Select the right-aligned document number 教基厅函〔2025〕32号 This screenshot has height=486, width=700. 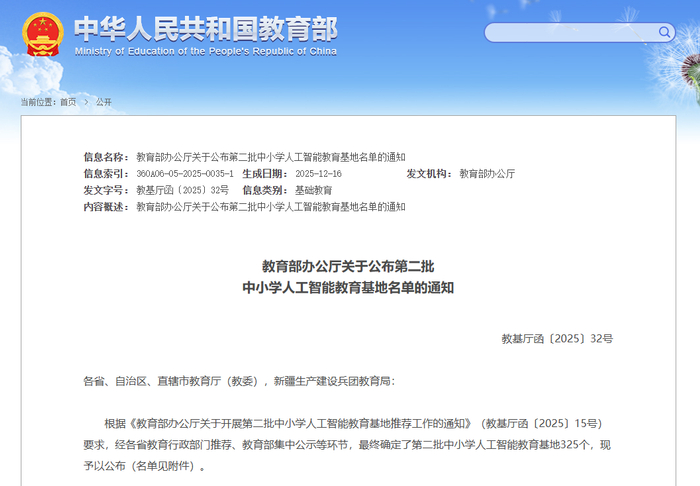557,339
